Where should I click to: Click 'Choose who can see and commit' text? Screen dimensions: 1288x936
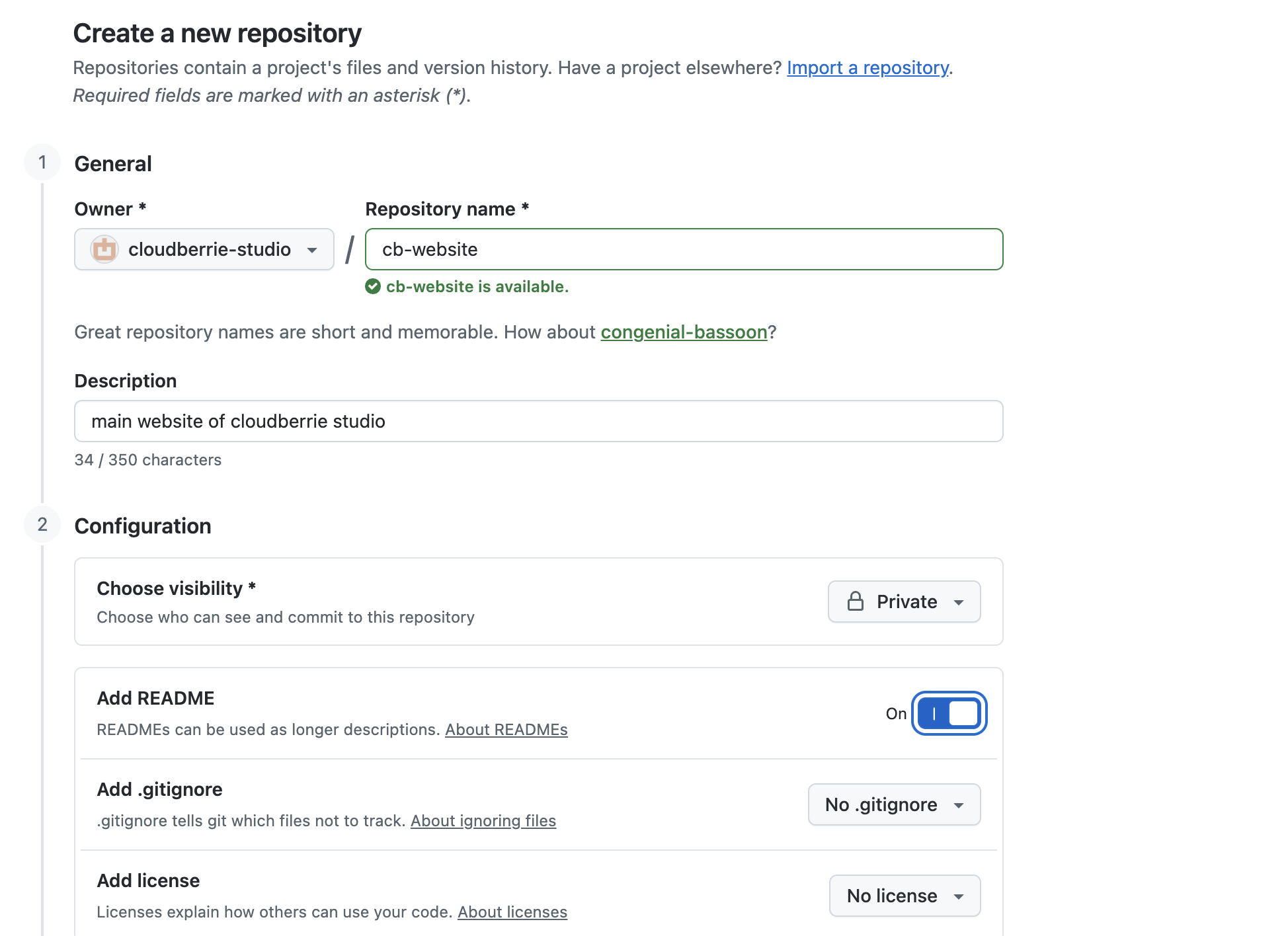(x=286, y=617)
